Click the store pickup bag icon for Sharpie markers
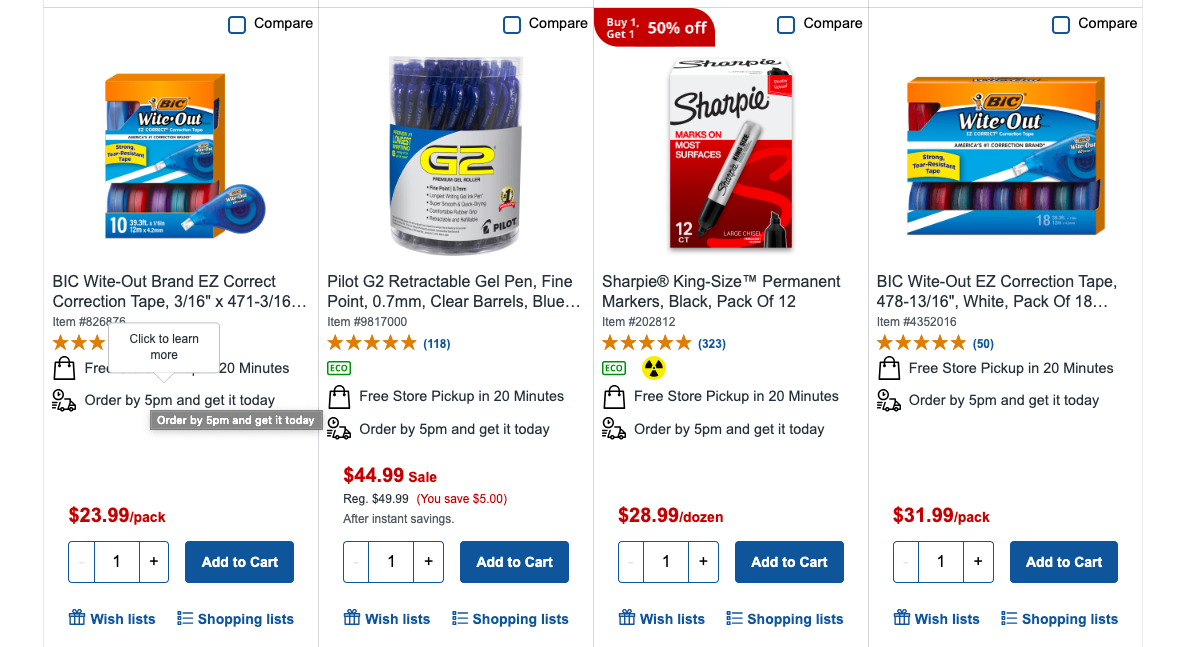The width and height of the screenshot is (1178, 647). click(x=614, y=397)
